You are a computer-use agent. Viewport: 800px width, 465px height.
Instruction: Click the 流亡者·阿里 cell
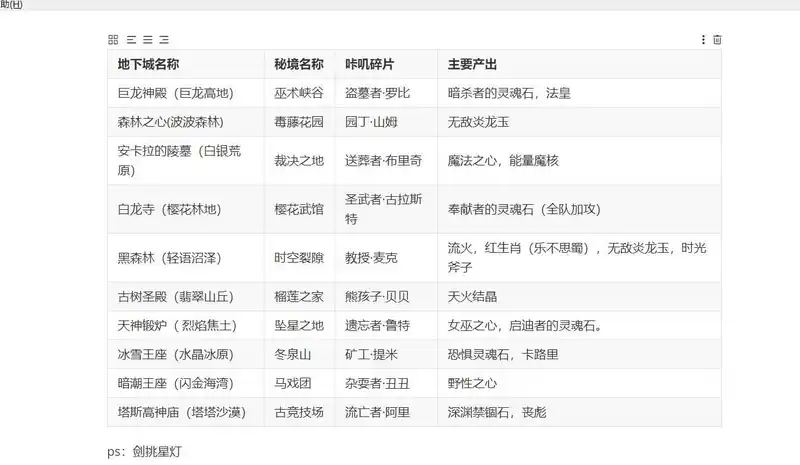pos(386,412)
